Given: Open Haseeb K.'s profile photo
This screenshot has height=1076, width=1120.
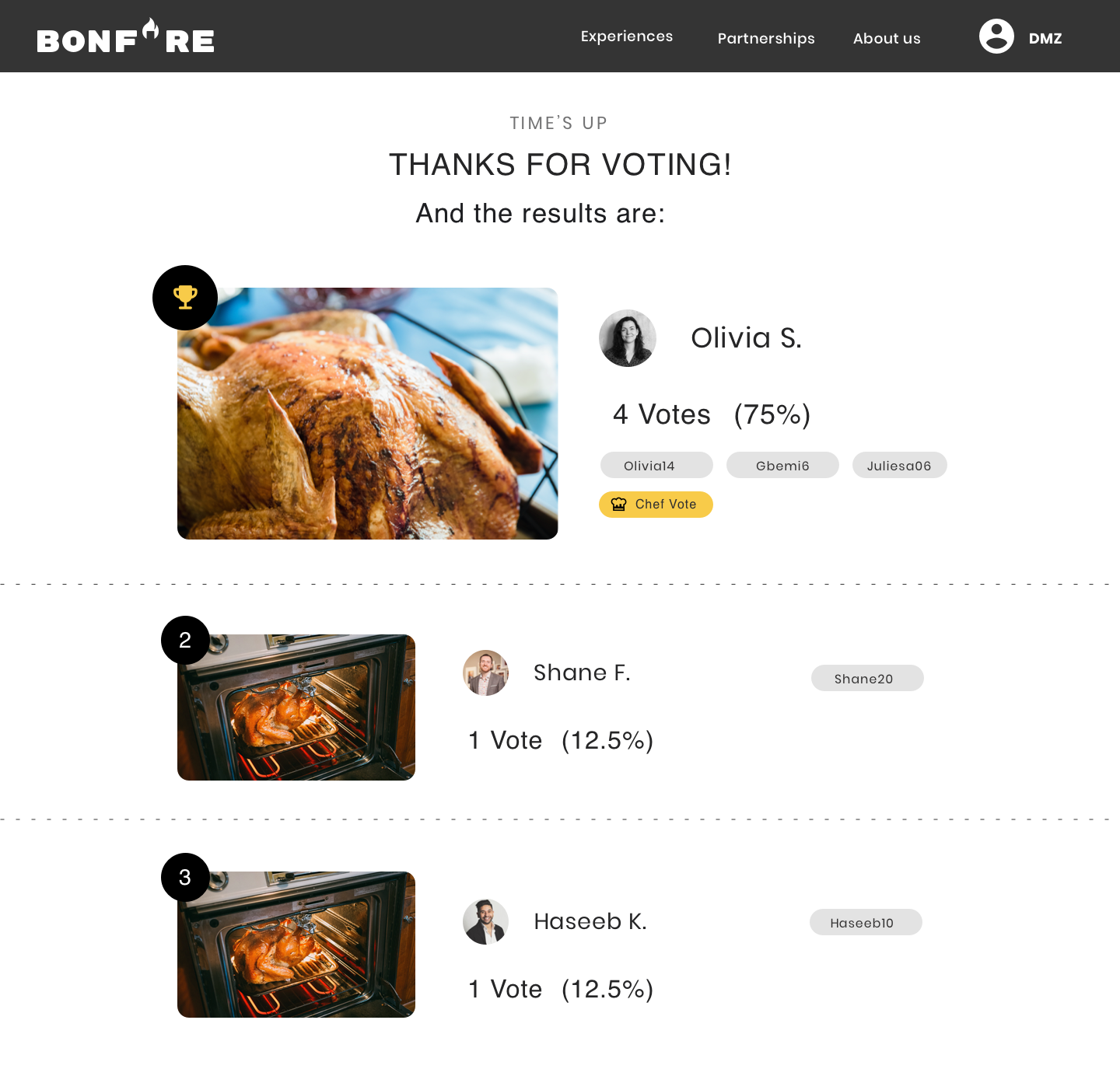Looking at the screenshot, I should 485,922.
